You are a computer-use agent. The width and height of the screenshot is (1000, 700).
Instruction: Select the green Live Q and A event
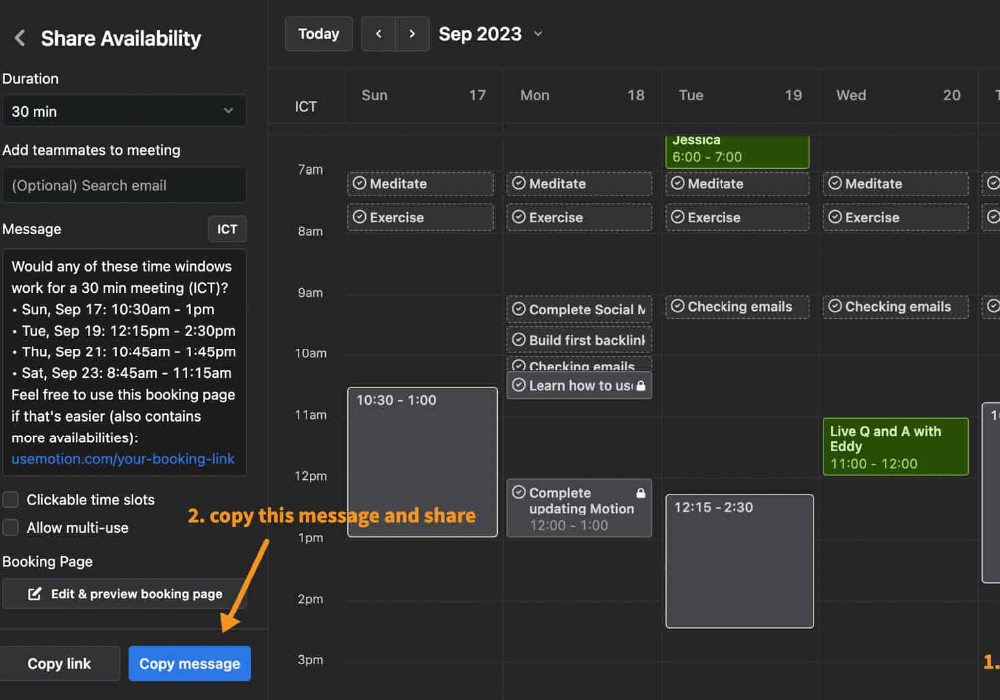[x=895, y=446]
